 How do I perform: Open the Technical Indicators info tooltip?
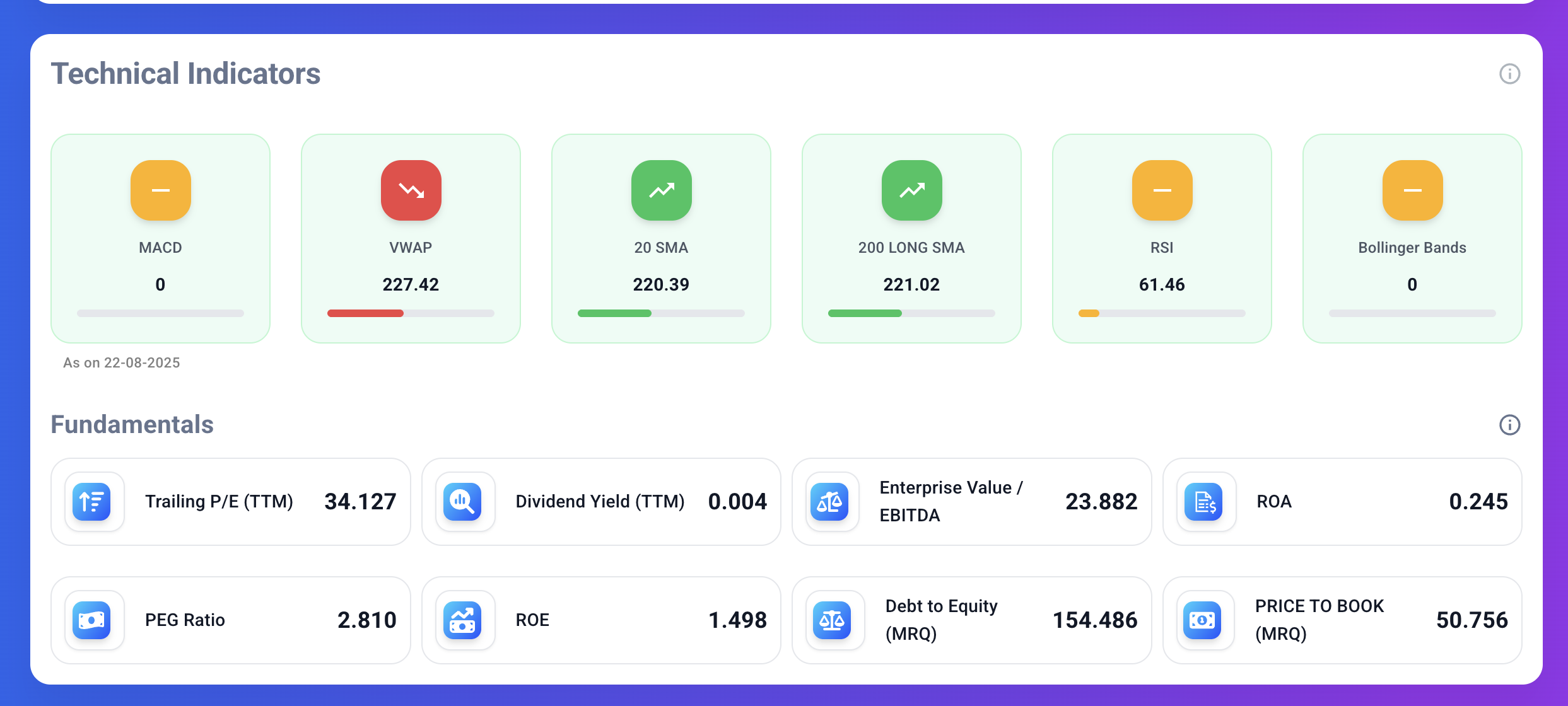[1510, 74]
